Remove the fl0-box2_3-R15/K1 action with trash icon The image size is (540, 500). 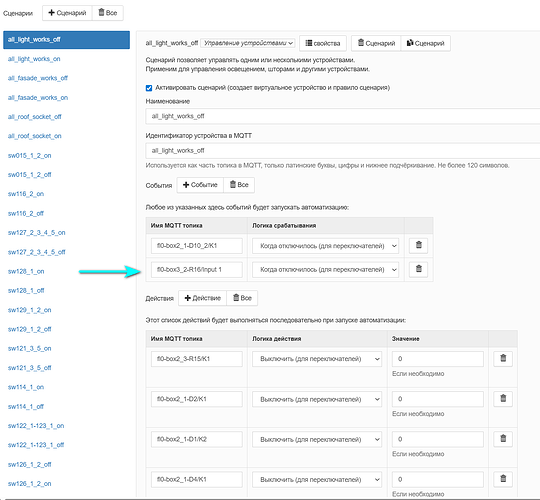click(x=503, y=358)
